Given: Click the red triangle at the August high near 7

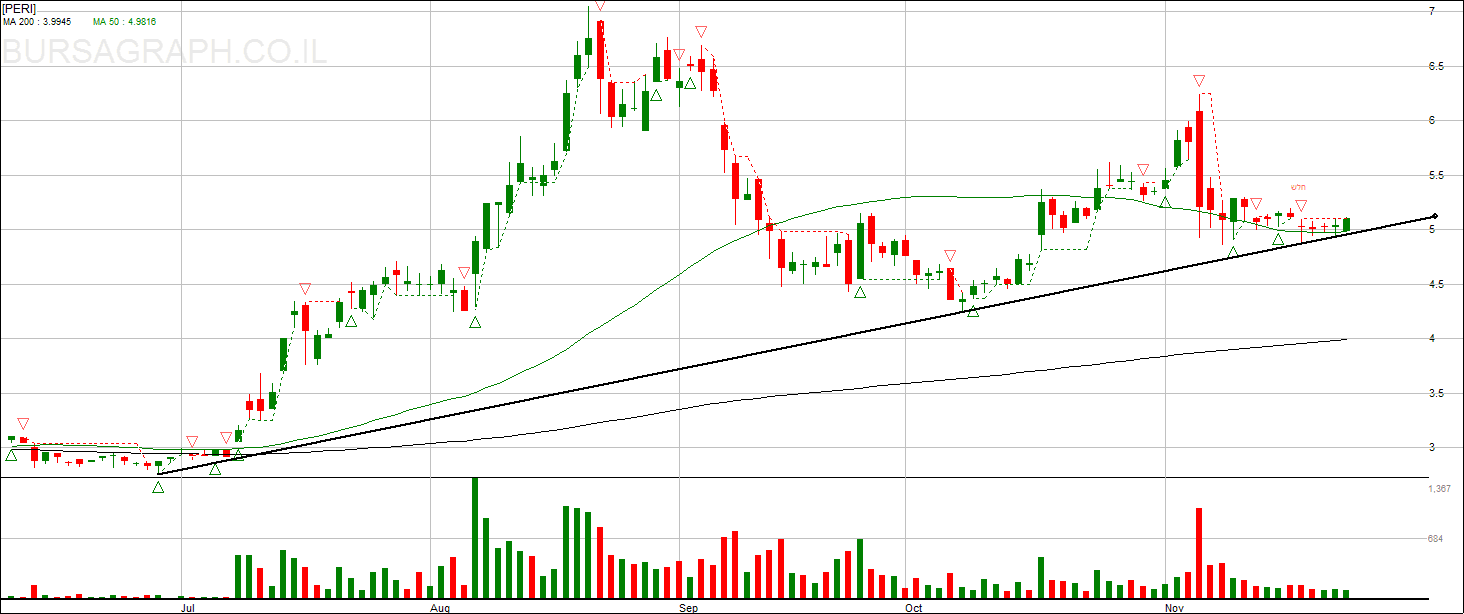Looking at the screenshot, I should coord(600,6).
